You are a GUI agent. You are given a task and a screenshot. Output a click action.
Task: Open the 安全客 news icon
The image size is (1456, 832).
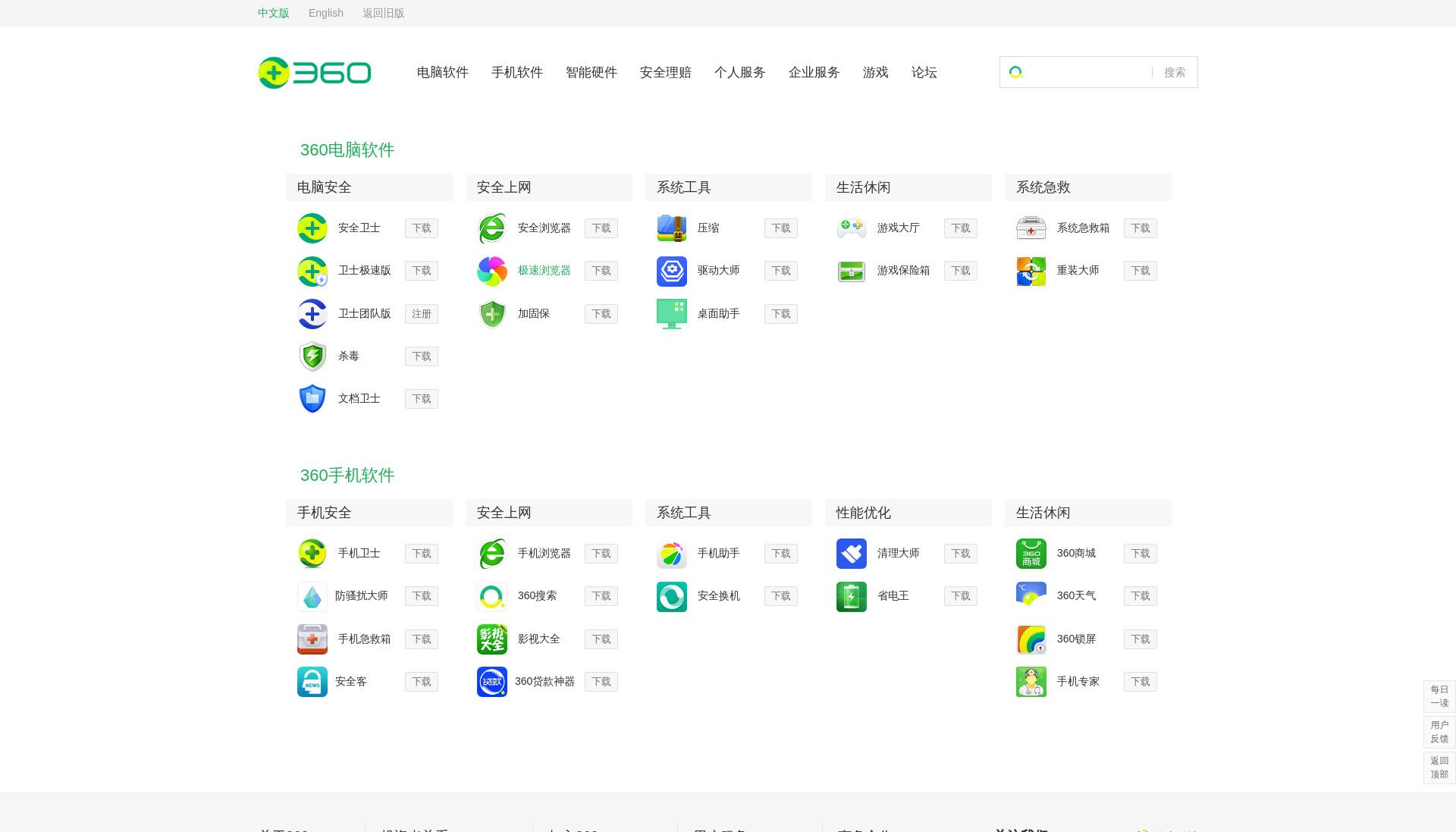[312, 682]
